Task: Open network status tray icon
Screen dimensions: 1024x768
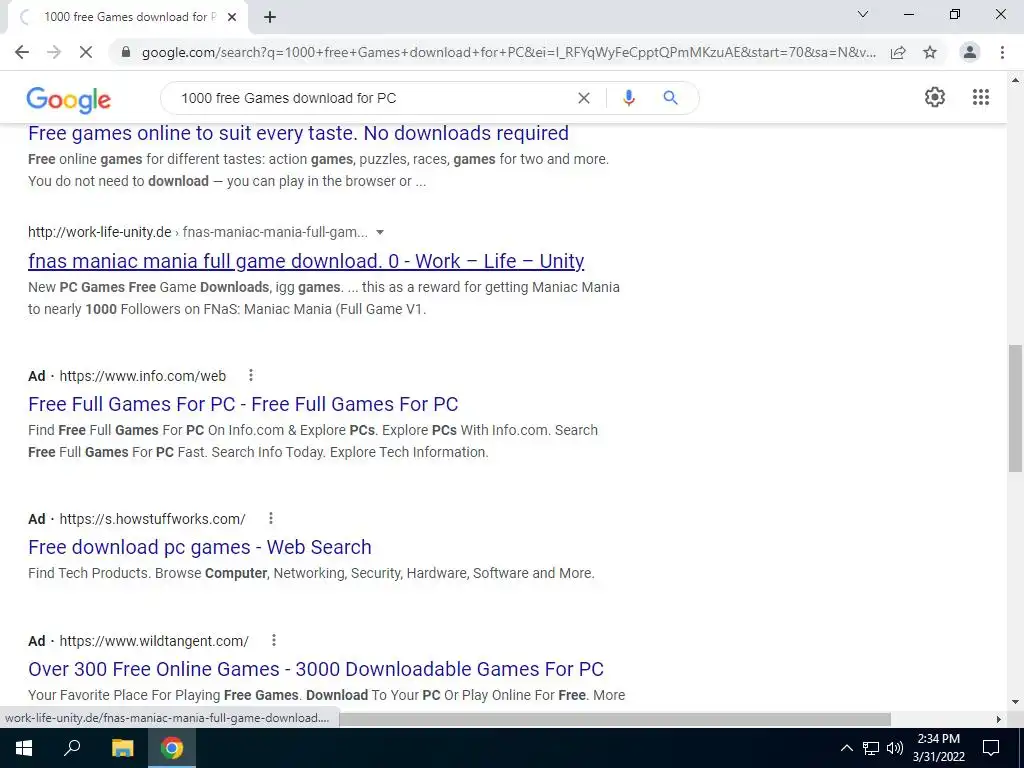Action: 871,748
